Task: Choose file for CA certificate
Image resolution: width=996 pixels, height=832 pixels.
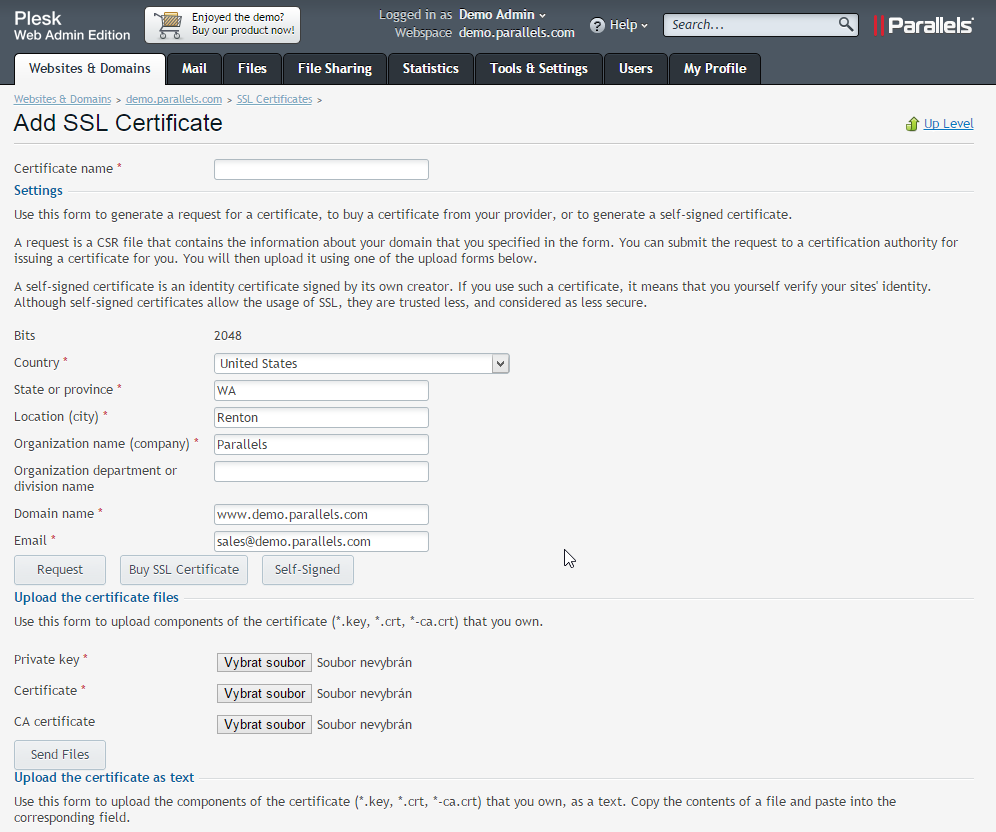Action: pos(264,725)
